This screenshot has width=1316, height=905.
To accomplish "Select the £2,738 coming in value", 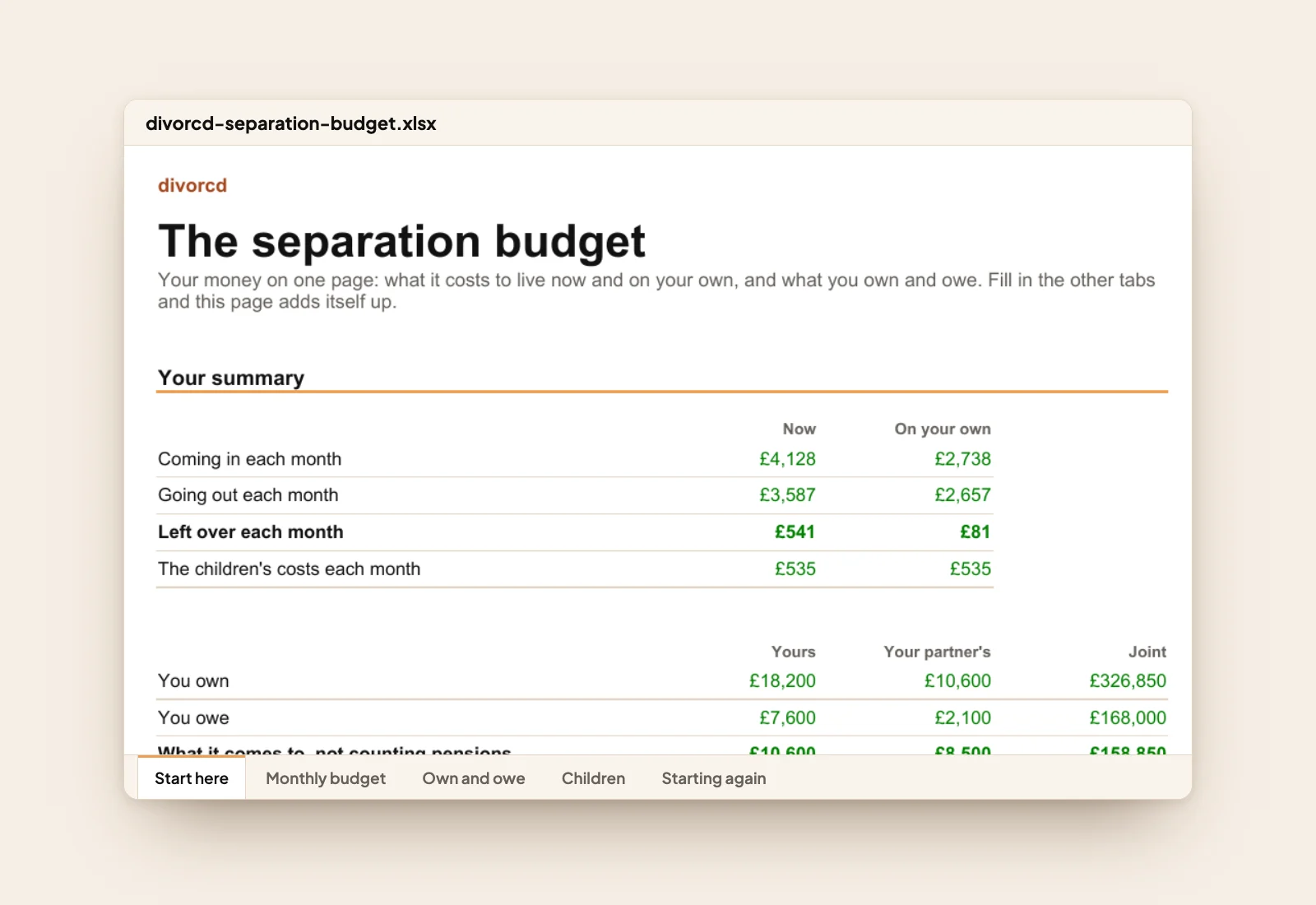I will (962, 459).
